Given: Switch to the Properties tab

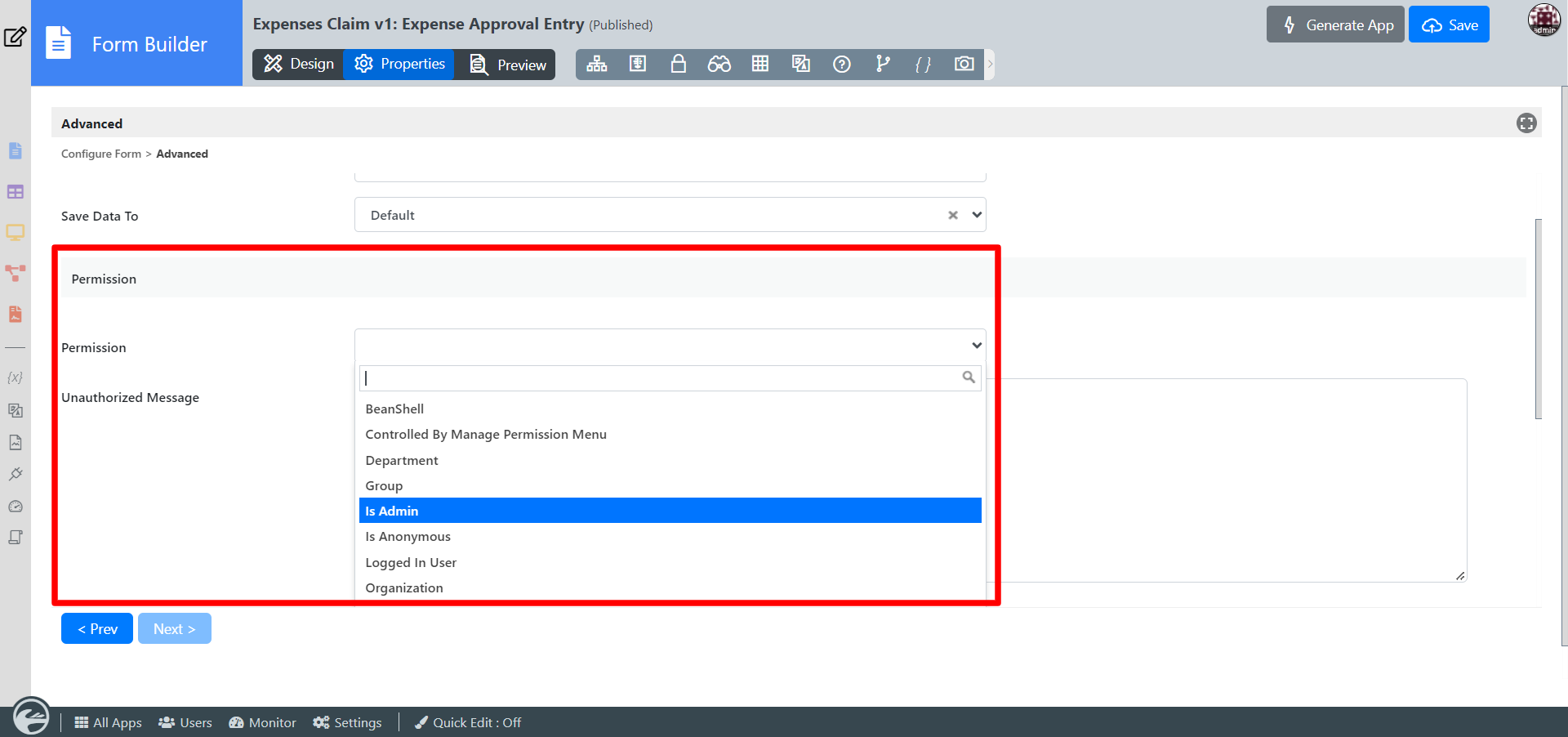Looking at the screenshot, I should pyautogui.click(x=399, y=64).
